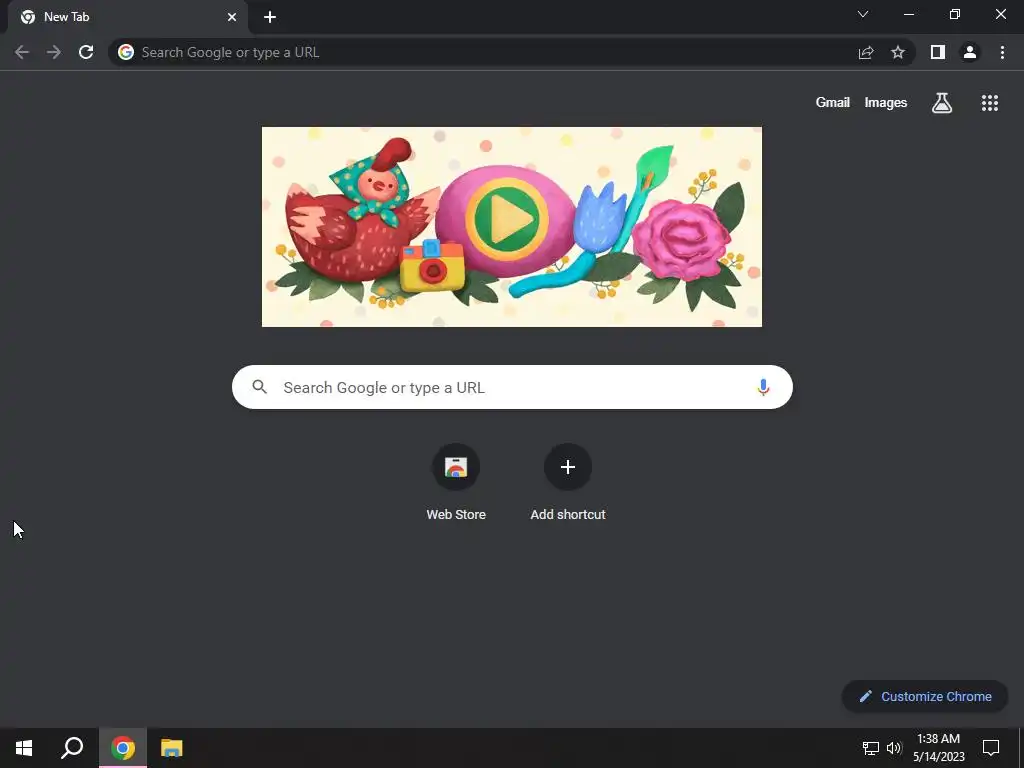1024x768 pixels.
Task: Click the Google G icon in address bar
Action: (x=126, y=52)
